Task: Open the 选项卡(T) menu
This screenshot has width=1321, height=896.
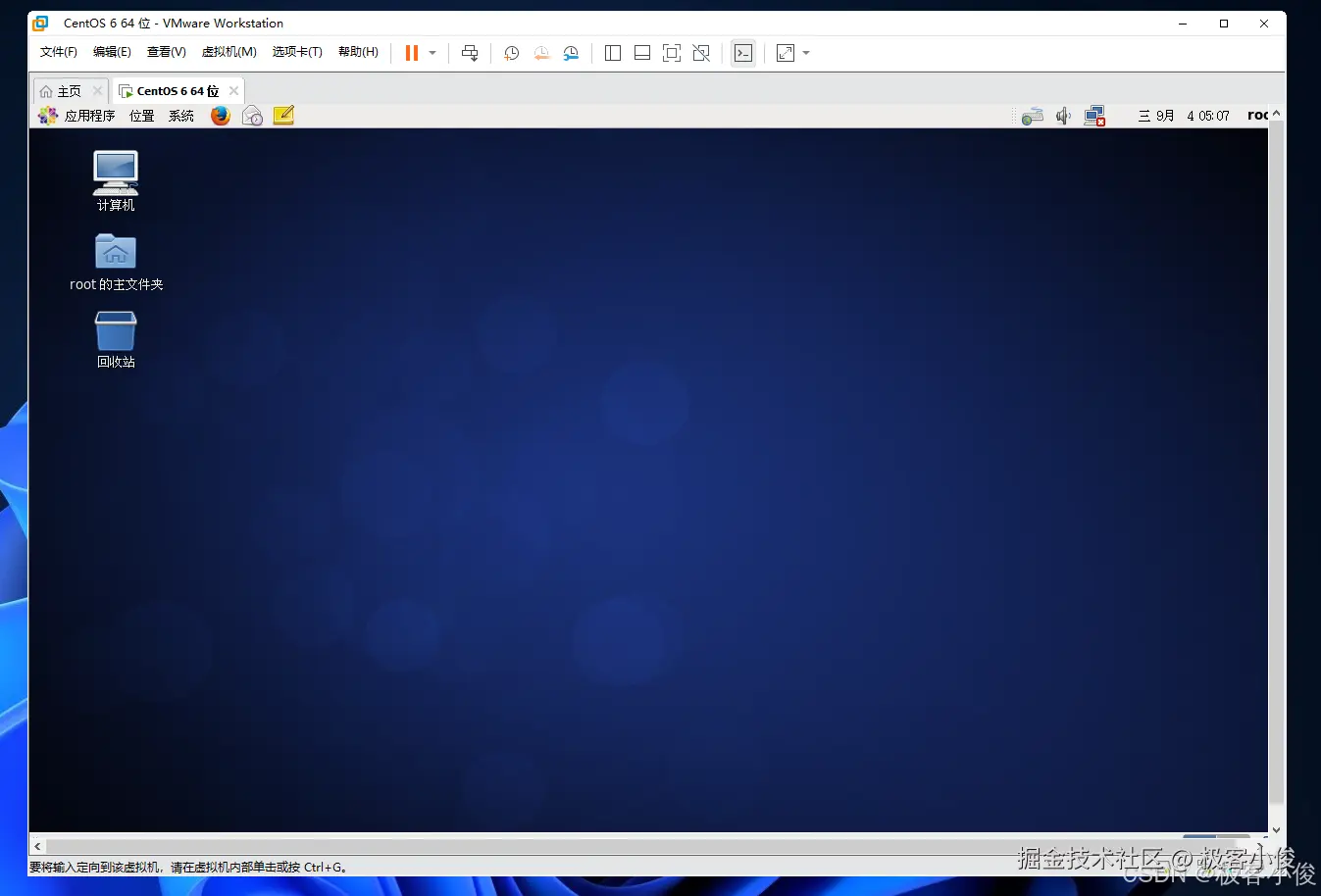Action: pos(297,52)
